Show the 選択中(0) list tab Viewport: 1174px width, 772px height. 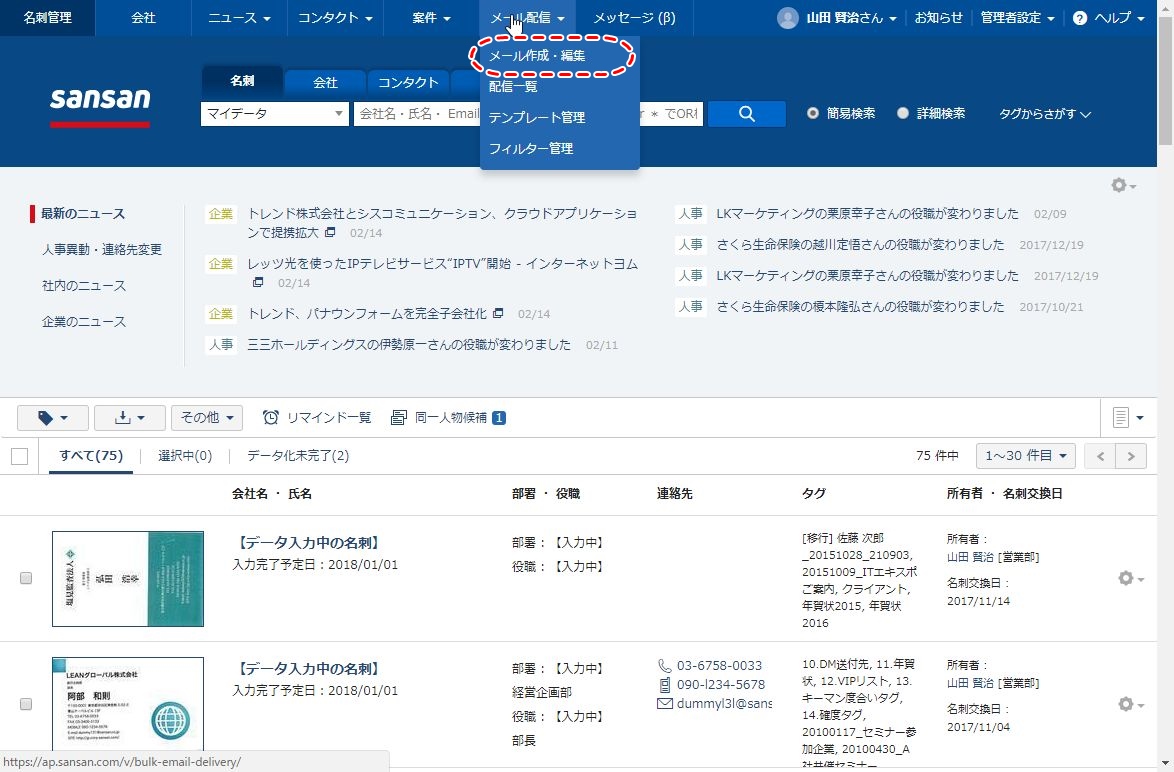tap(185, 455)
